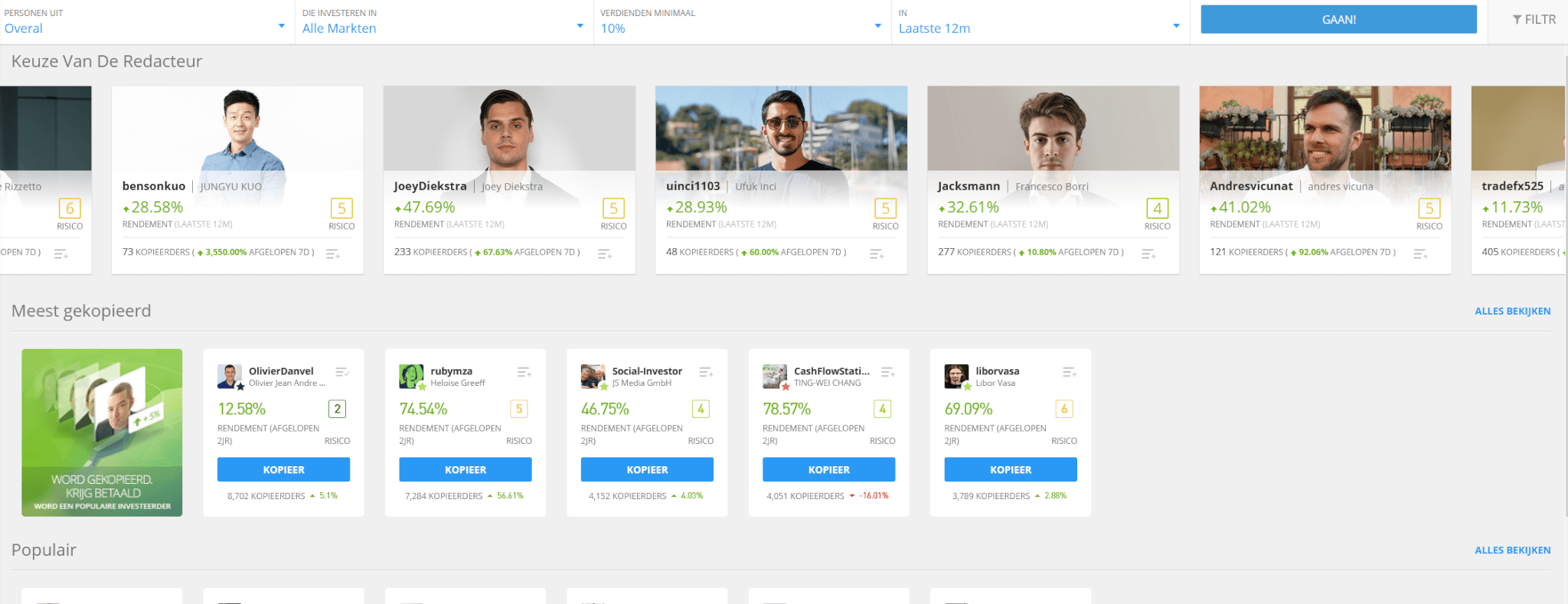Expand the 'Laatste 12m' period dropdown
This screenshot has height=604, width=1568.
pos(1040,21)
